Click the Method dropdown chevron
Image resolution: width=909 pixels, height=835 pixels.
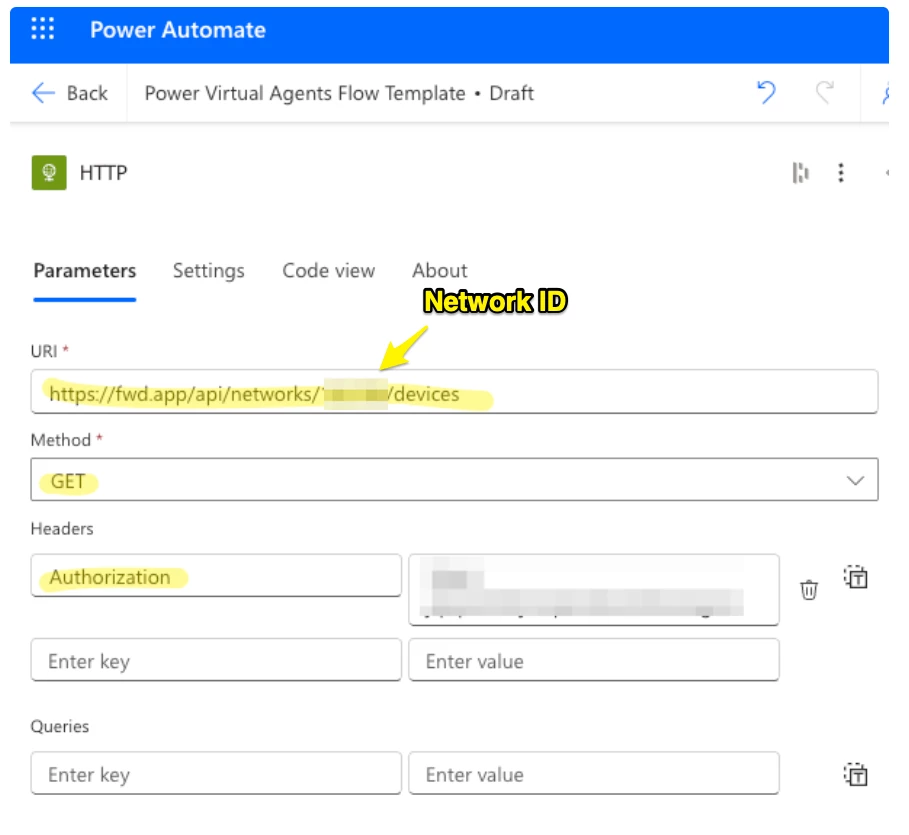click(855, 480)
